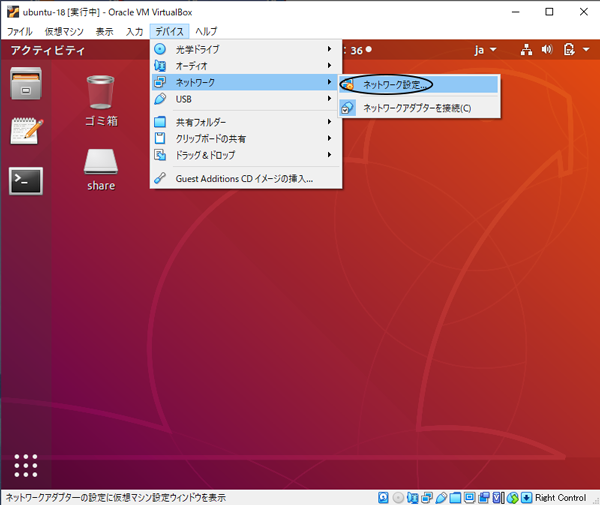Select the 光学ドライブ menu entry
This screenshot has width=600, height=505.
click(246, 49)
